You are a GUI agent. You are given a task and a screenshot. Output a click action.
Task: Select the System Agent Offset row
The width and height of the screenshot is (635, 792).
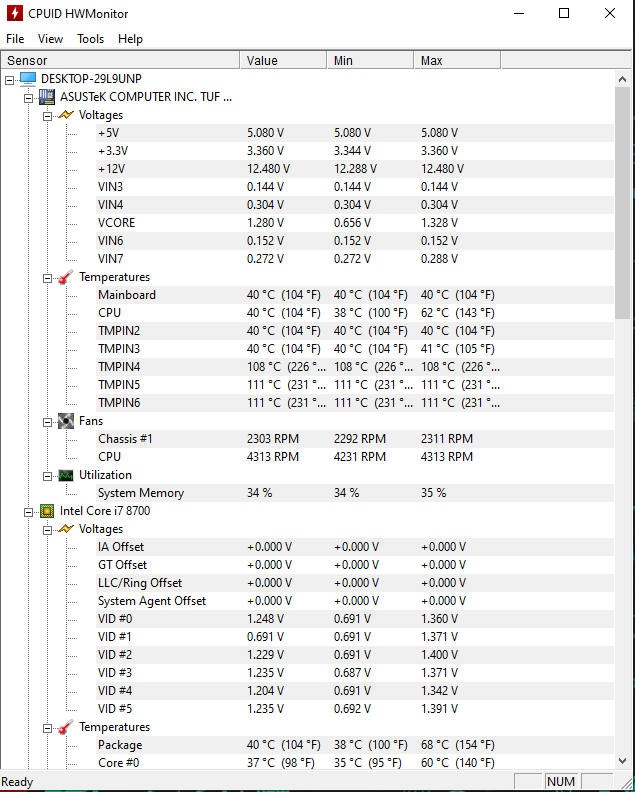coord(355,601)
